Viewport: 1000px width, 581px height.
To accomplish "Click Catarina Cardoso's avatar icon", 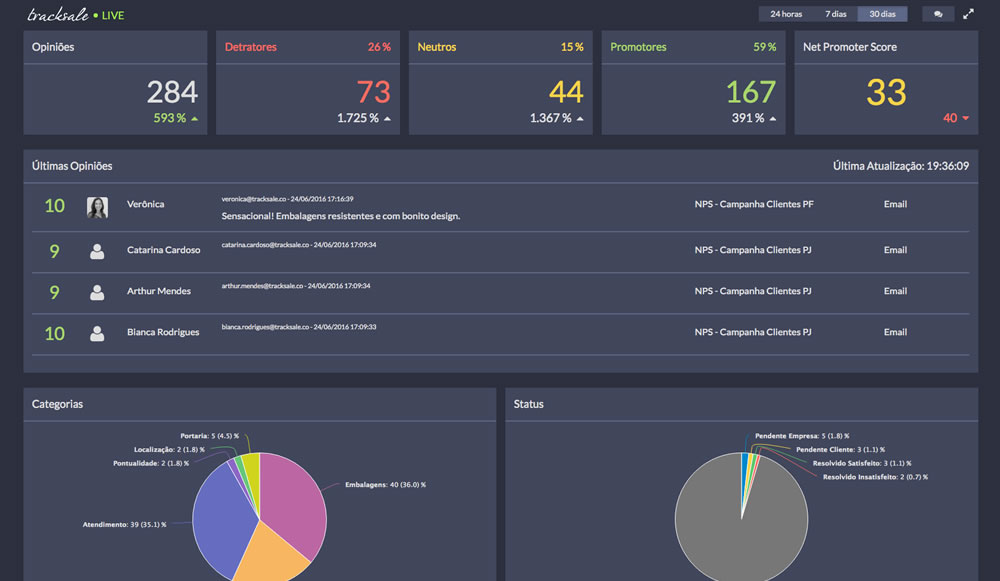I will click(x=97, y=251).
